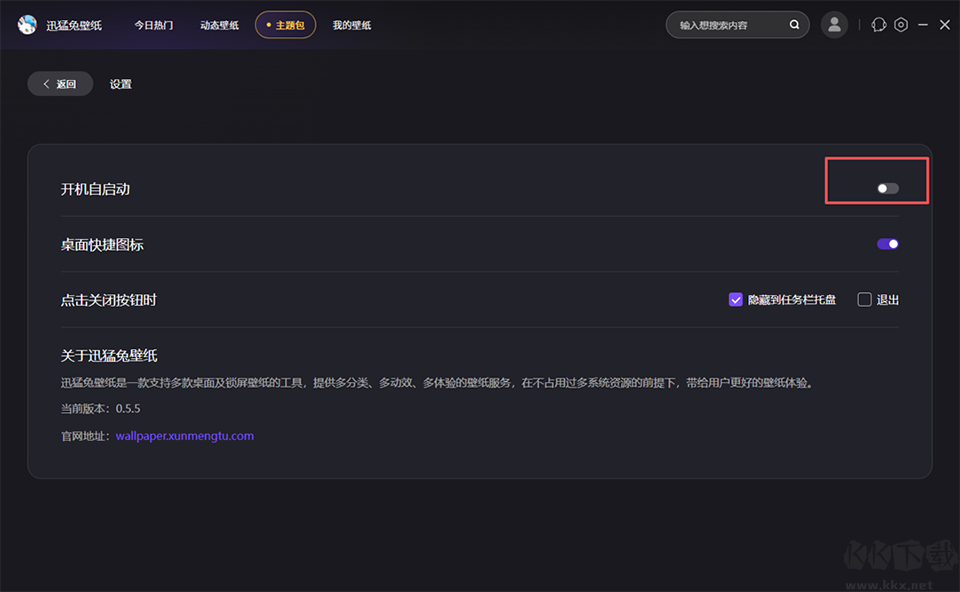
Task: Close the wallpaper app window
Action: click(945, 25)
